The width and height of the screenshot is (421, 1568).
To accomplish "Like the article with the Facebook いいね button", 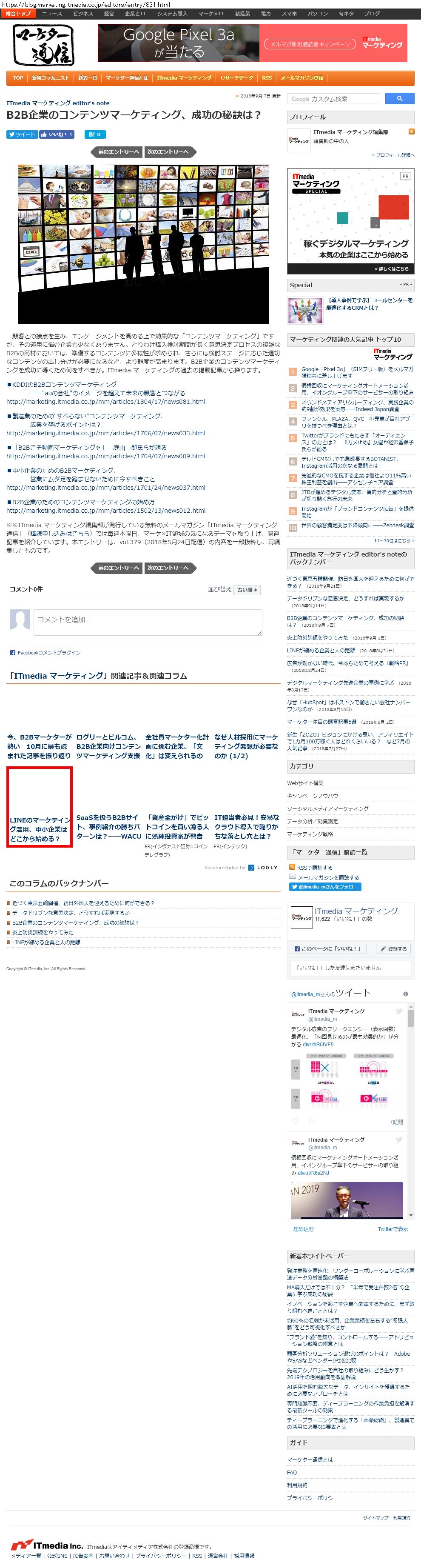I will (x=57, y=134).
